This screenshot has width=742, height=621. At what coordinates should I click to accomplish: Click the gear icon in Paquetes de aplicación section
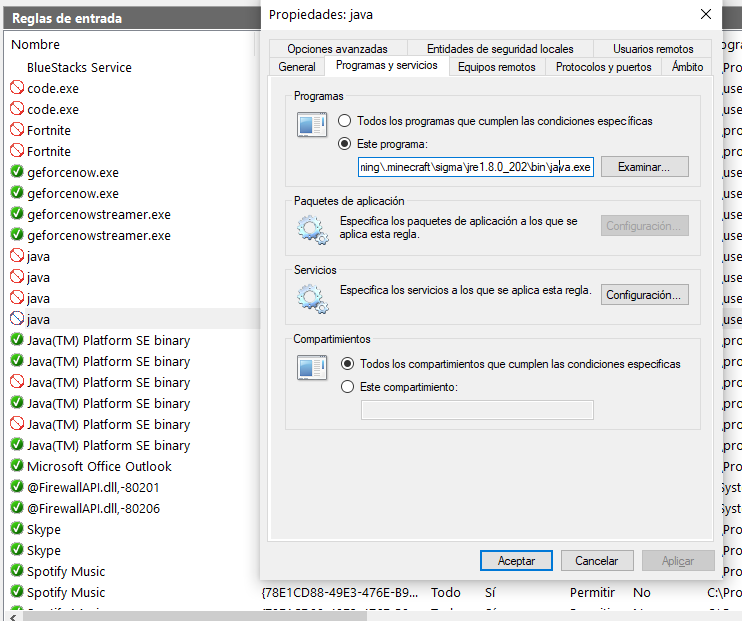(x=313, y=230)
